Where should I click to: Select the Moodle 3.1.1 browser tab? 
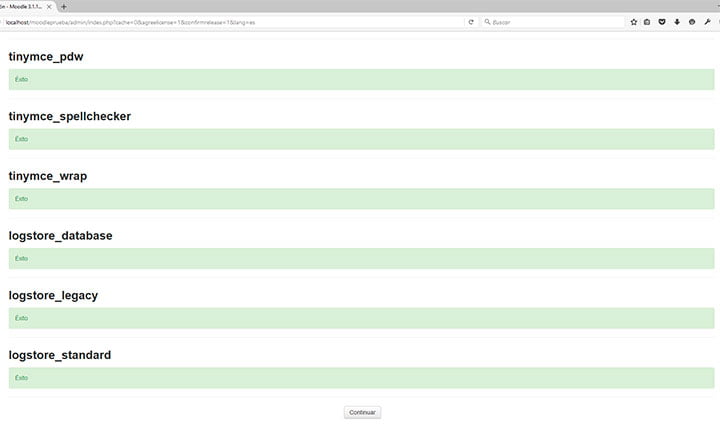click(22, 6)
